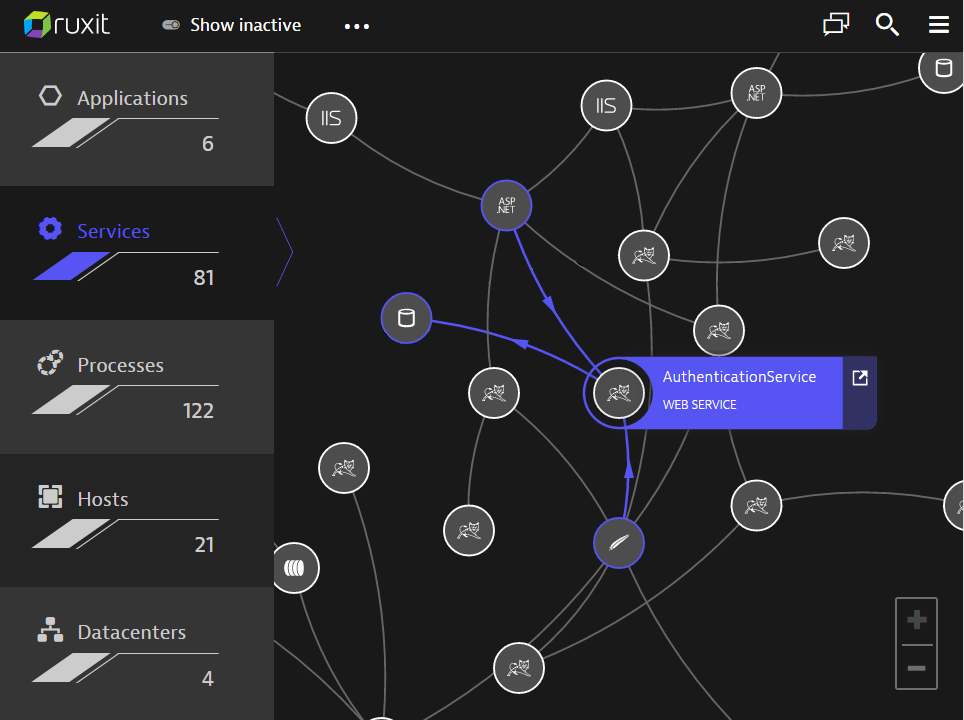The height and width of the screenshot is (720, 964).
Task: Click the Processes count 122
Action: coord(198,411)
